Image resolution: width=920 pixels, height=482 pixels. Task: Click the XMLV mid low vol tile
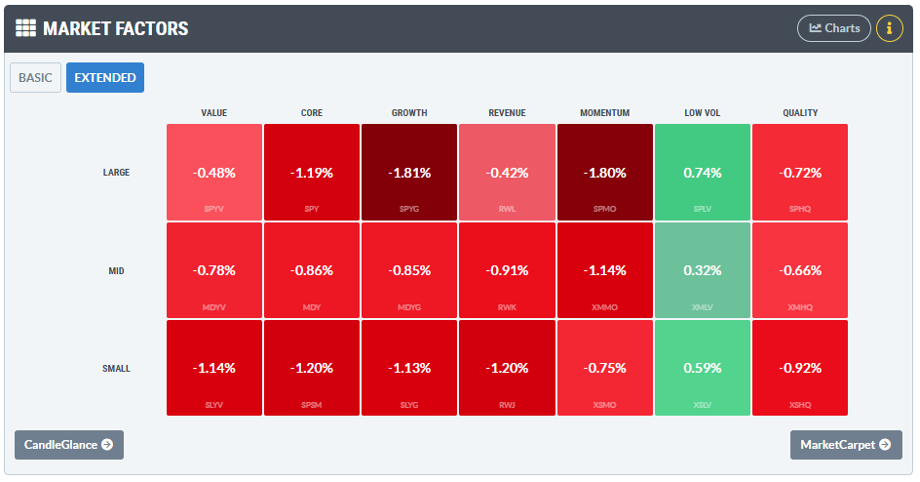[702, 270]
